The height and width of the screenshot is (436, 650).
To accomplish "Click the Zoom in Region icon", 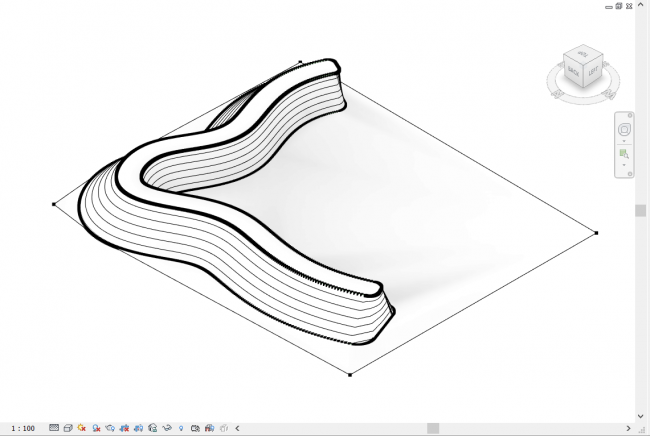I will (x=625, y=155).
